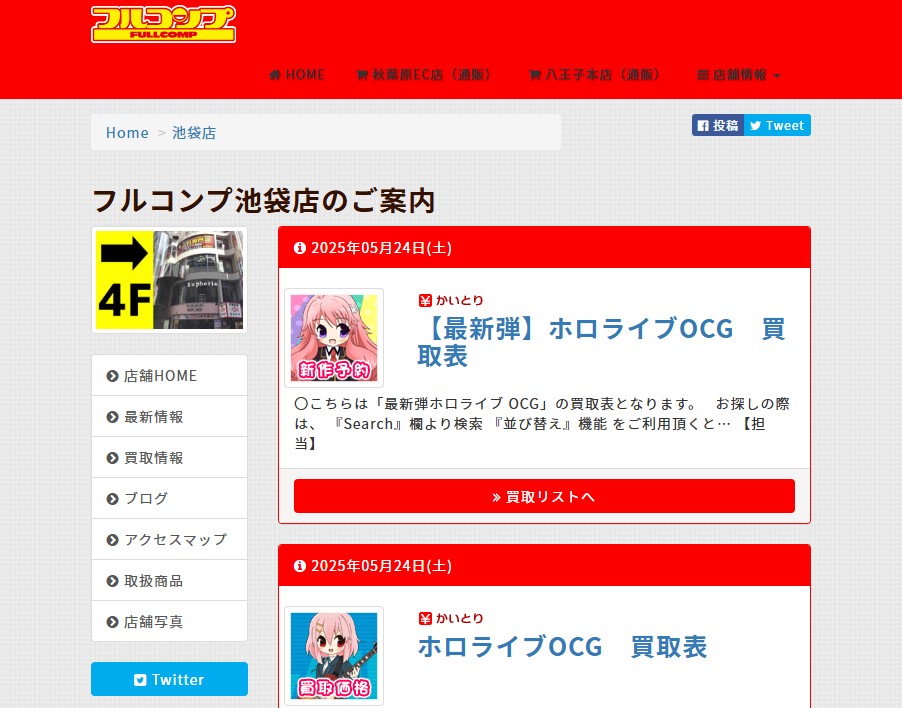902x708 pixels.
Task: Click arrow icon beside ブログ
Action: coord(112,499)
